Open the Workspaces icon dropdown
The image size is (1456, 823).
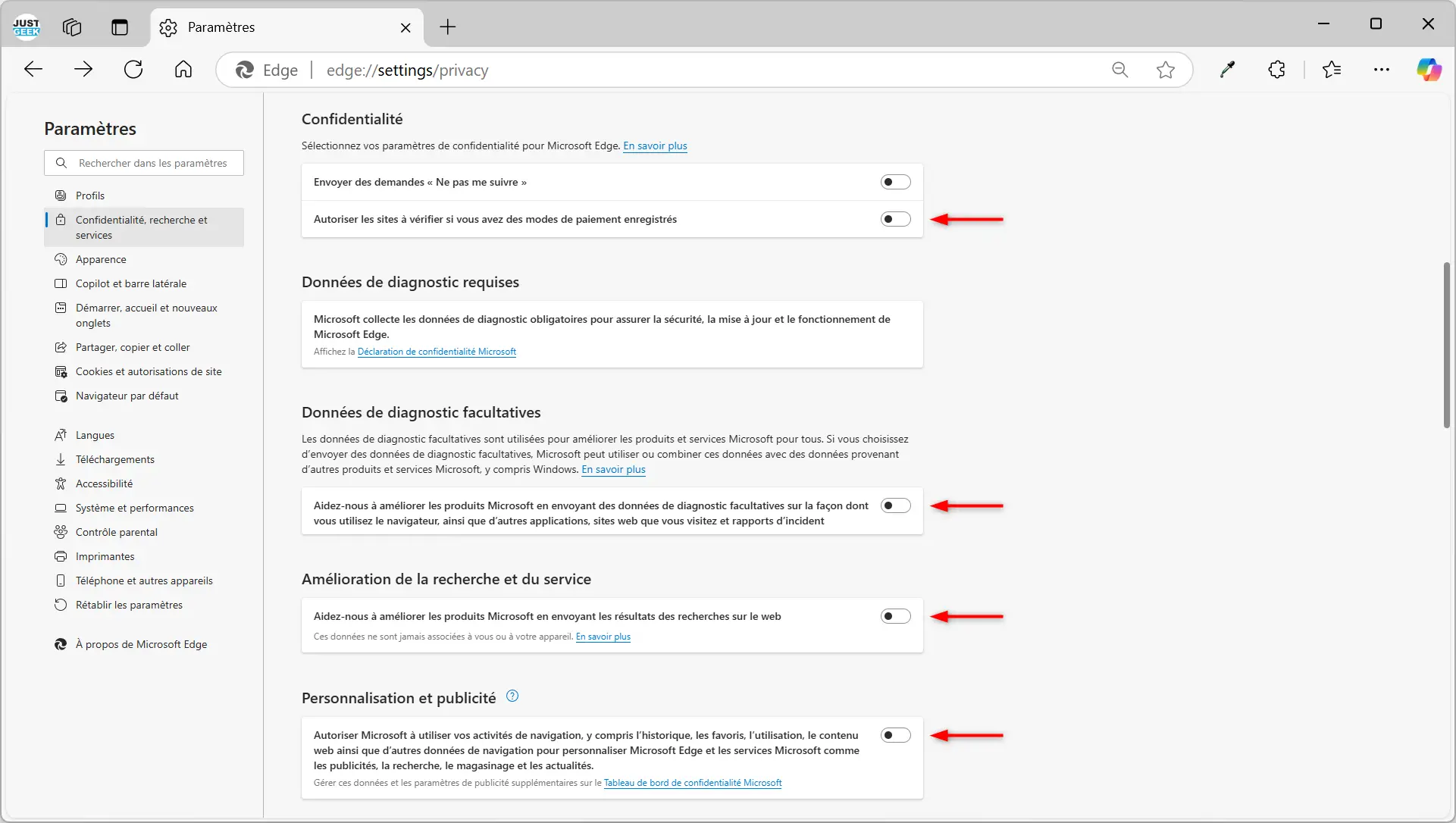coord(72,27)
